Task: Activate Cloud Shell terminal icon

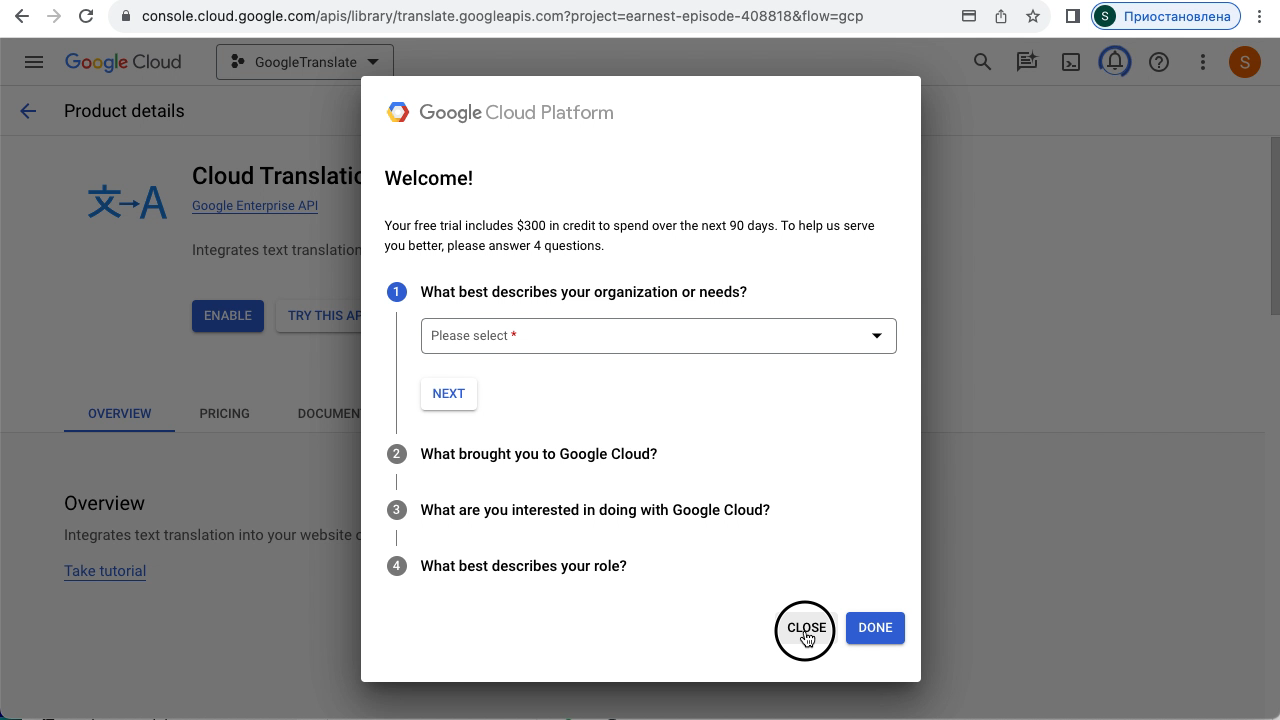Action: coord(1071,62)
